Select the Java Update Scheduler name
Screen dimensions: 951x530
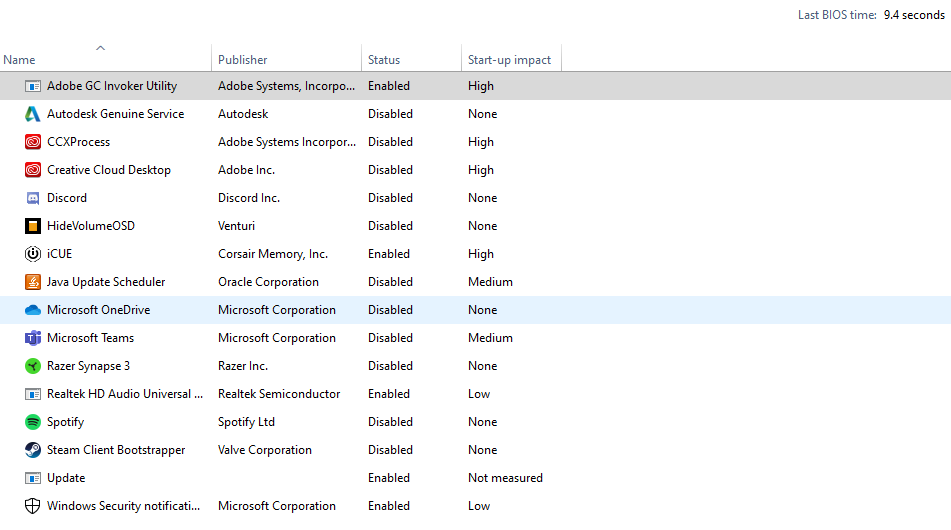point(106,282)
